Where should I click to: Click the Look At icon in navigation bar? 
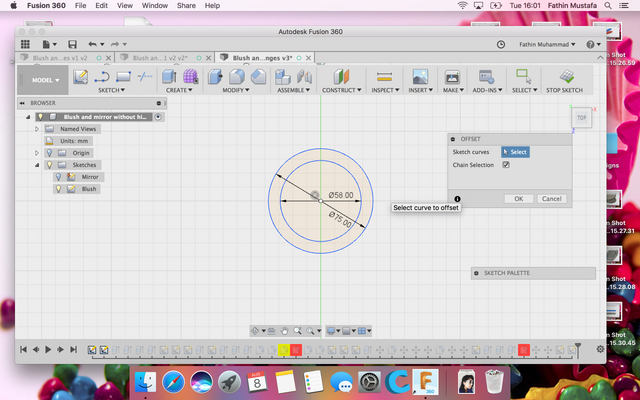click(271, 331)
